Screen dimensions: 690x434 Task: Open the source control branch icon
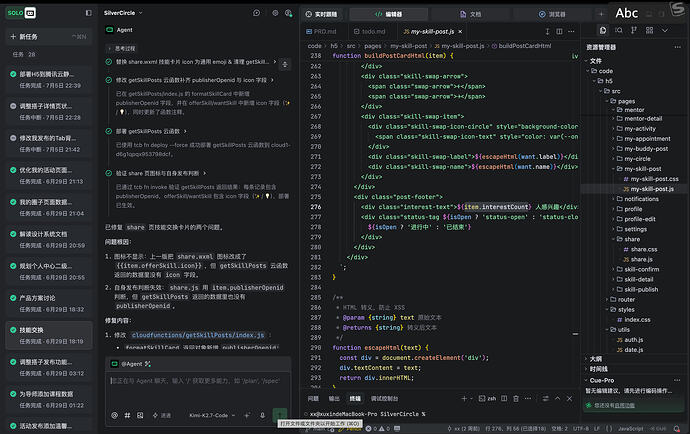(x=634, y=30)
